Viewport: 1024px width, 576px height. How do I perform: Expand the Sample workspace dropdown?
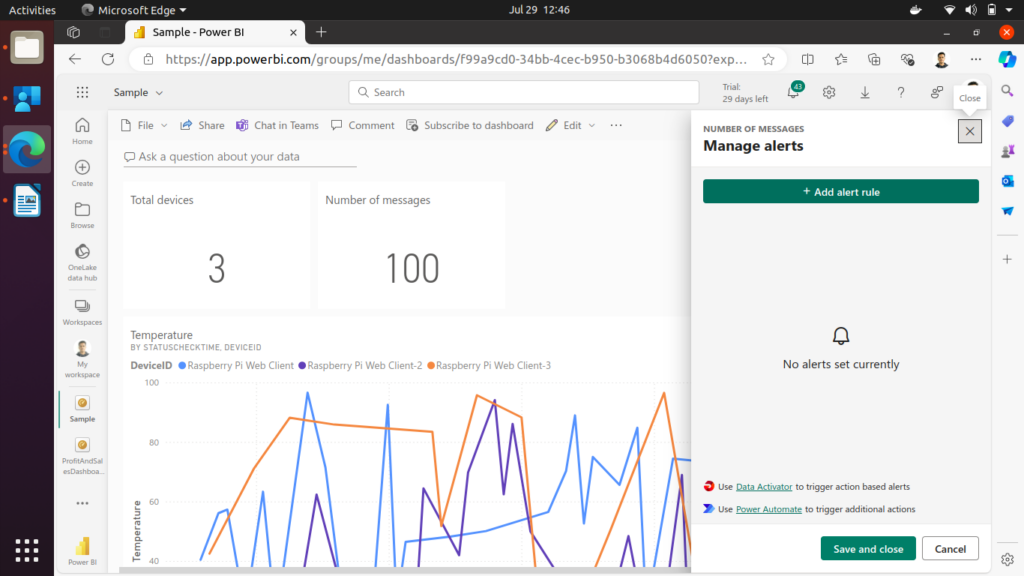139,93
